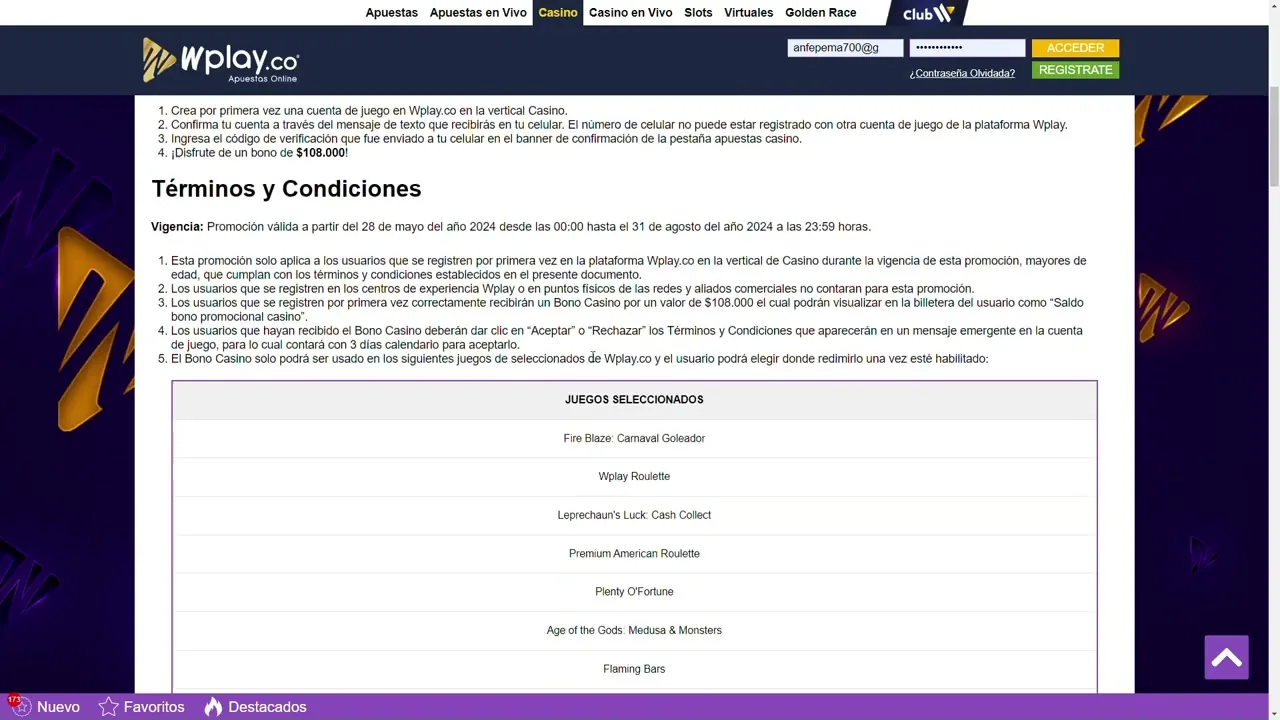Go to the Slots section
This screenshot has height=720, width=1280.
pyautogui.click(x=698, y=13)
